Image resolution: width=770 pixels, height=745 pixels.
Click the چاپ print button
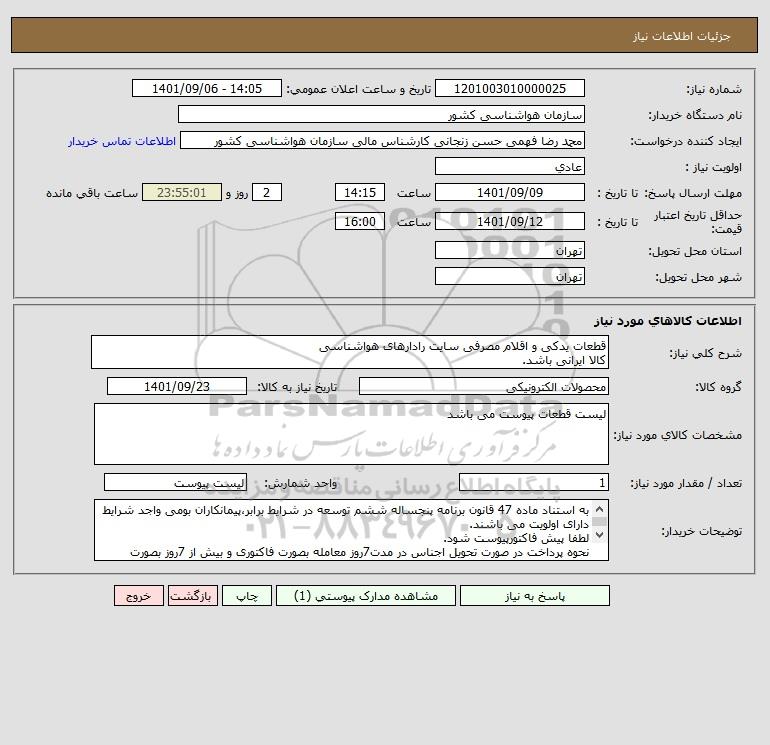(x=247, y=596)
